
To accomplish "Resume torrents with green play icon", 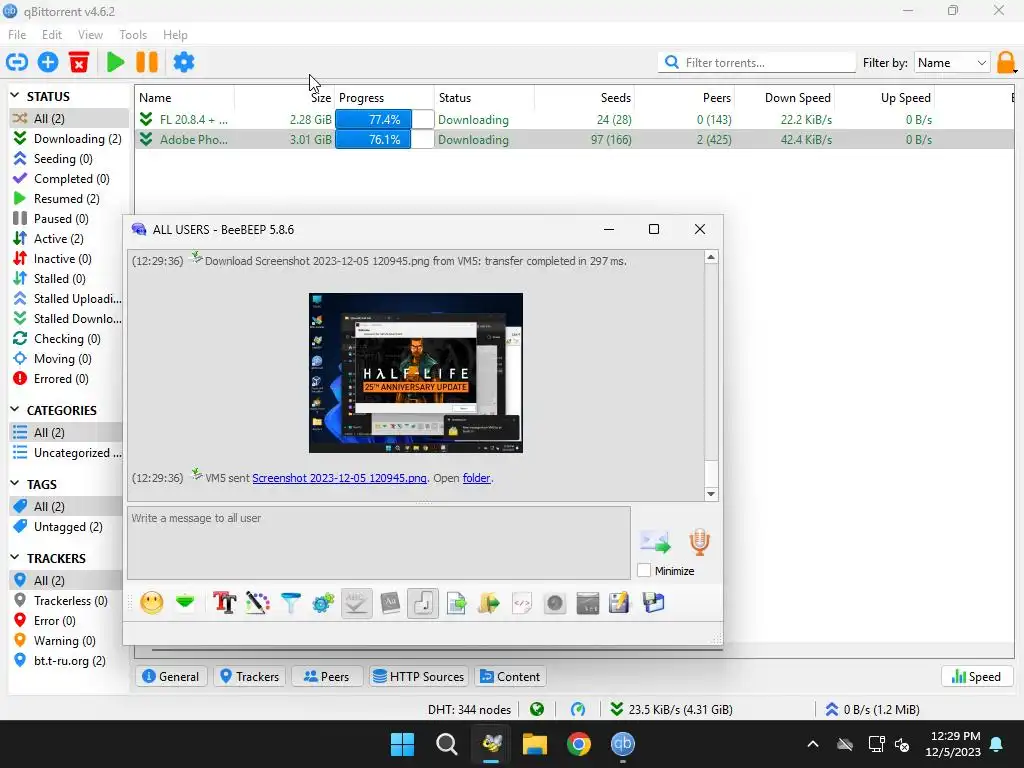I will (x=116, y=63).
